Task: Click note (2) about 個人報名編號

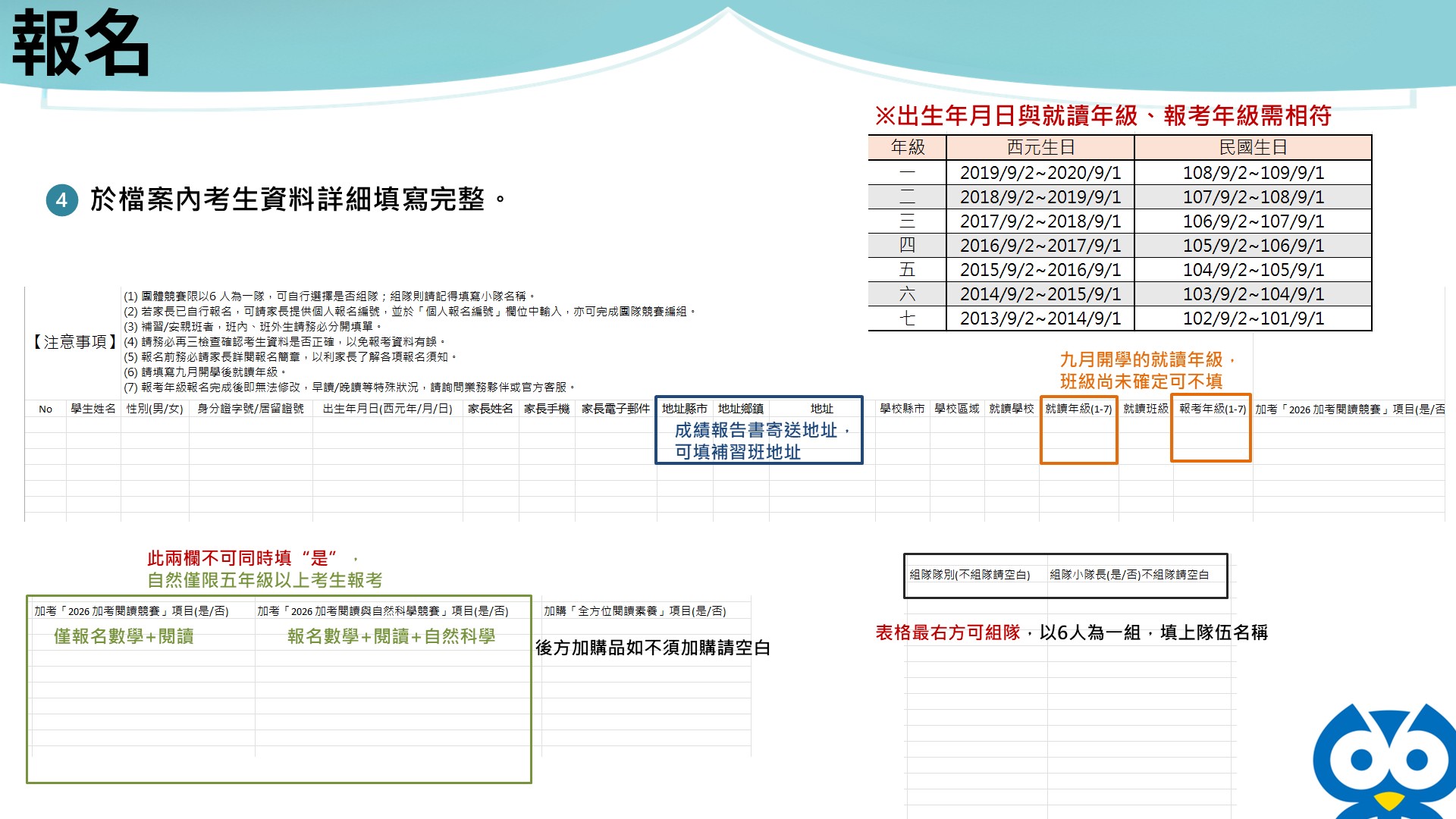Action: [x=409, y=311]
